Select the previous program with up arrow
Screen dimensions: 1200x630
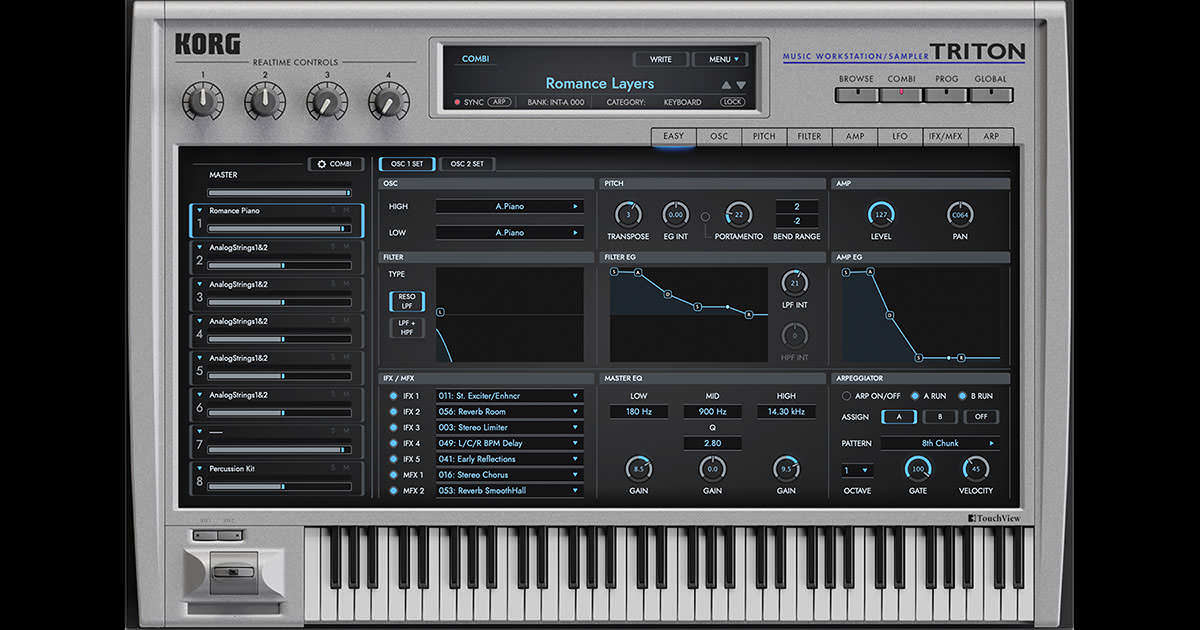(726, 85)
